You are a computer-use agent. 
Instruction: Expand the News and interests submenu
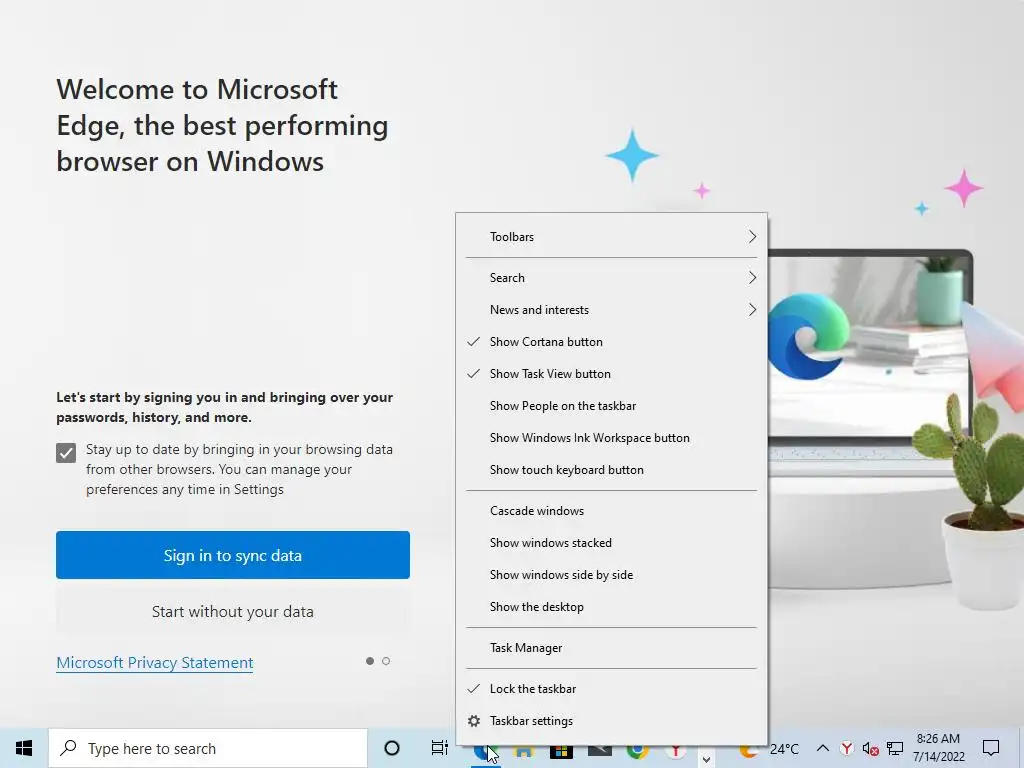pyautogui.click(x=611, y=310)
